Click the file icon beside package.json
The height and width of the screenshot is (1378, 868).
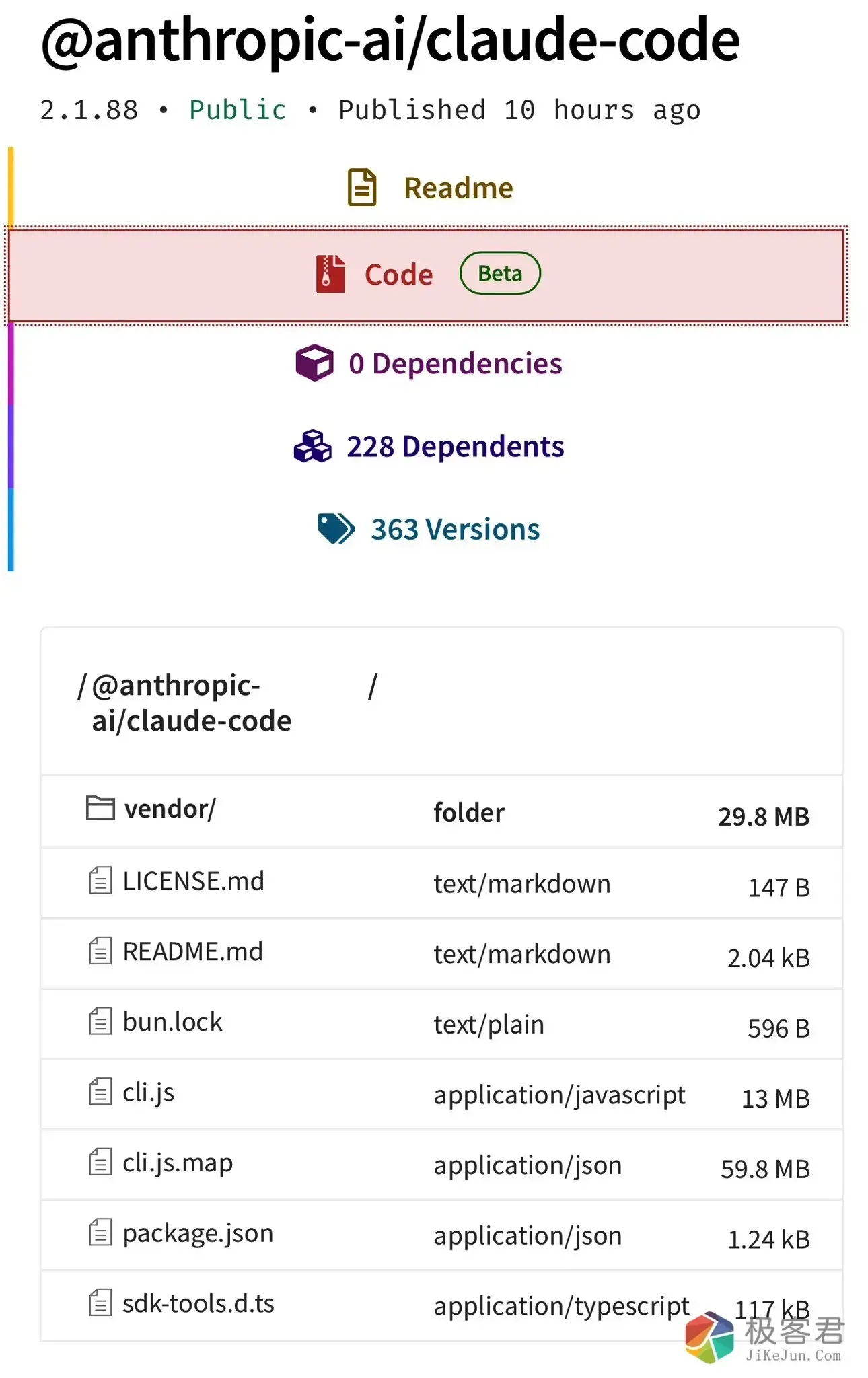click(x=100, y=1233)
